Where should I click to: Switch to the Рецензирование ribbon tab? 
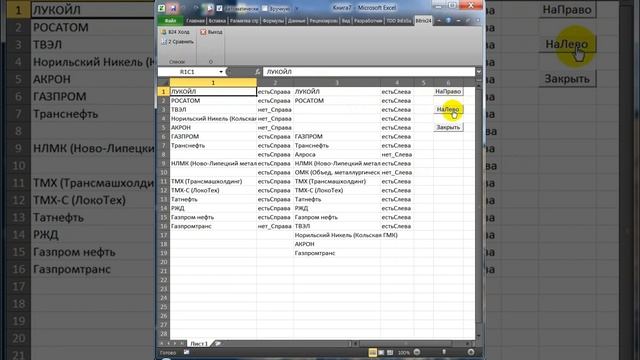(323, 20)
